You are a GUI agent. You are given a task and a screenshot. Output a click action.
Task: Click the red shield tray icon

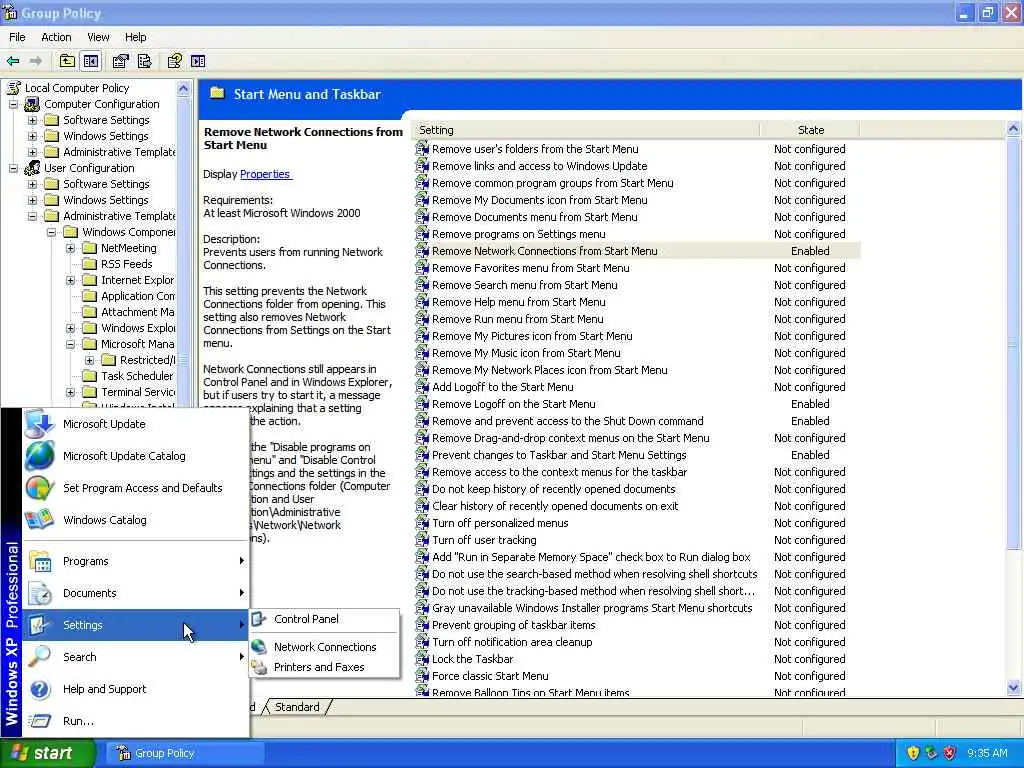coord(950,753)
